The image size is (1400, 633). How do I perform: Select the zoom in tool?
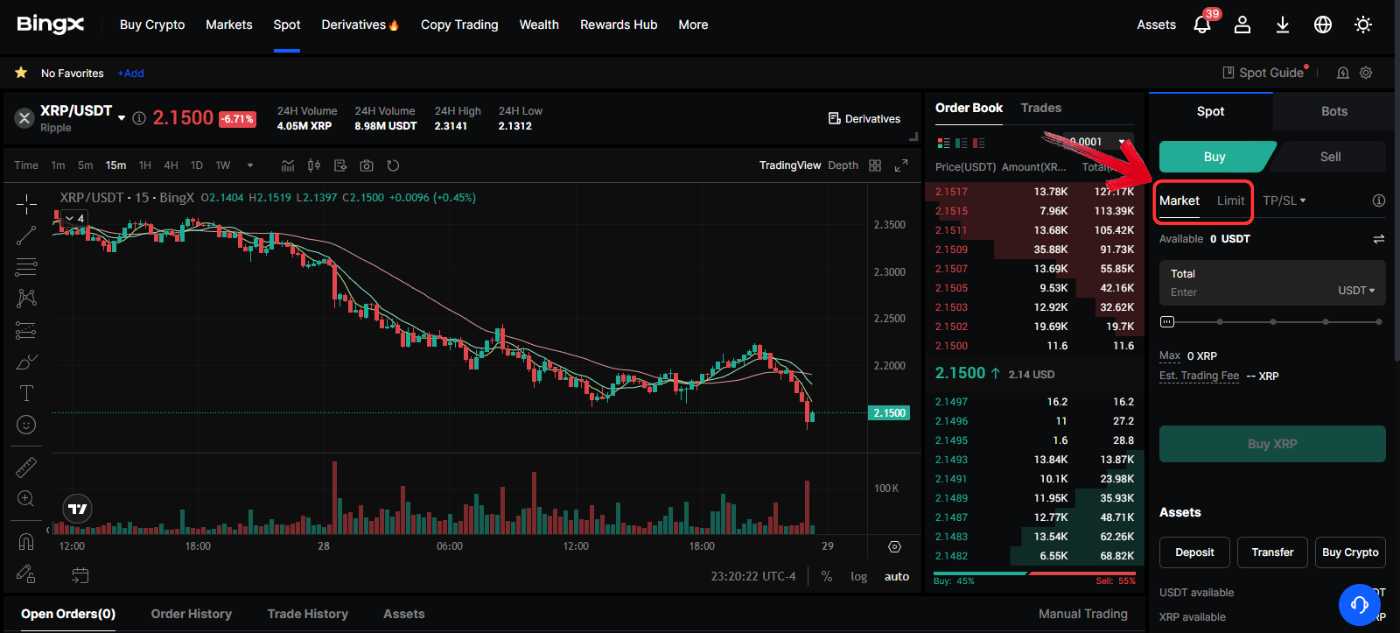[26, 498]
